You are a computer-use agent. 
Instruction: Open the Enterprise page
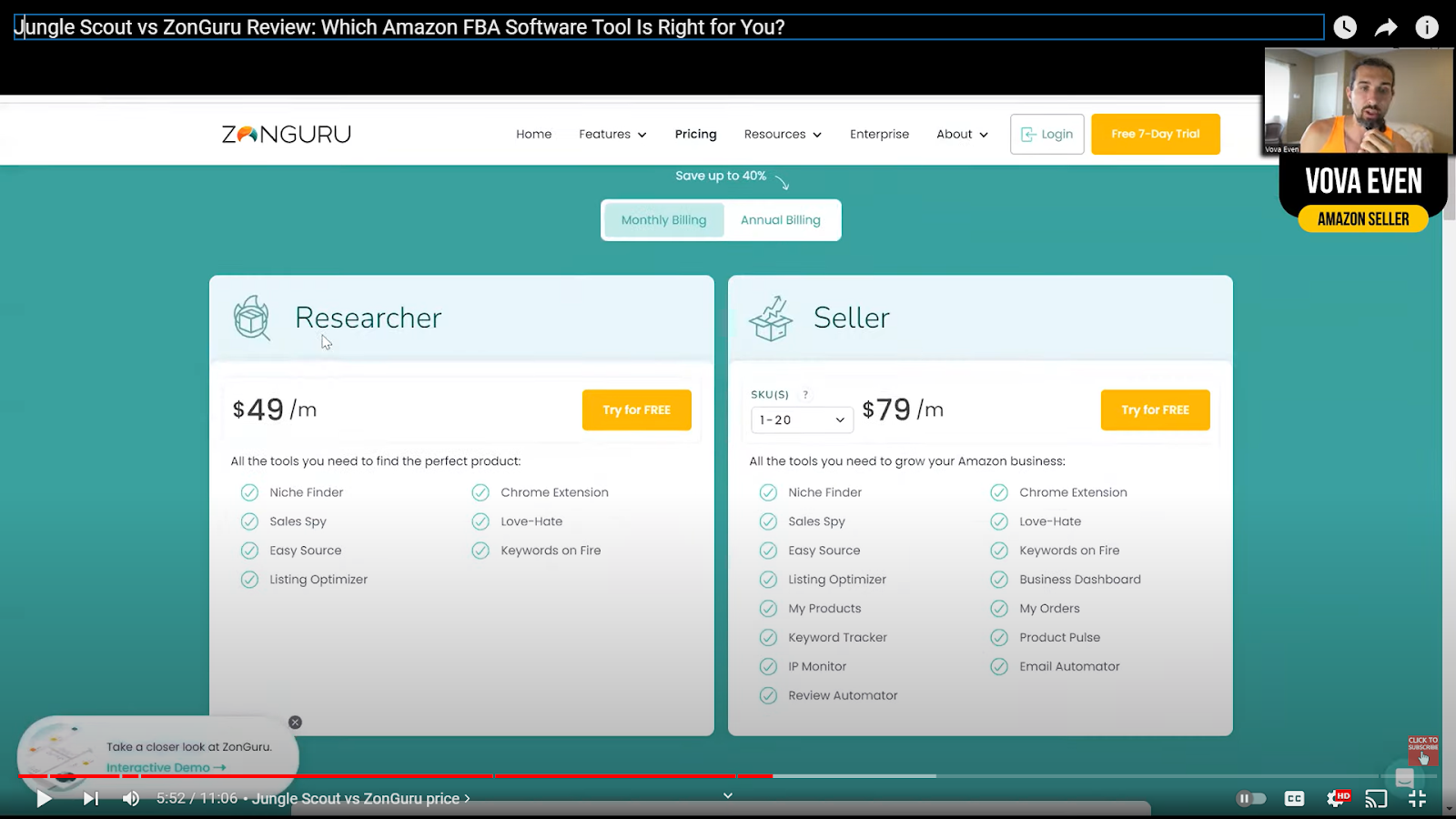point(879,135)
